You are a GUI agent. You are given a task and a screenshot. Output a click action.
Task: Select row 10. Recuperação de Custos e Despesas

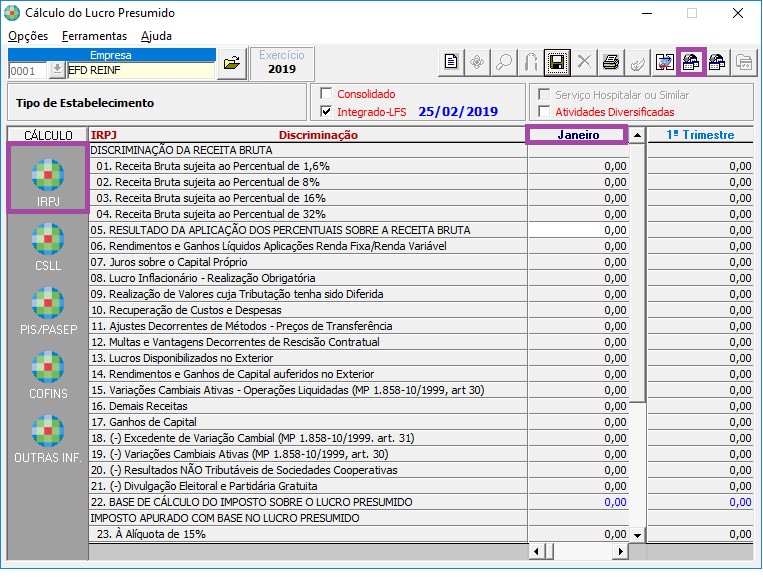click(x=308, y=310)
